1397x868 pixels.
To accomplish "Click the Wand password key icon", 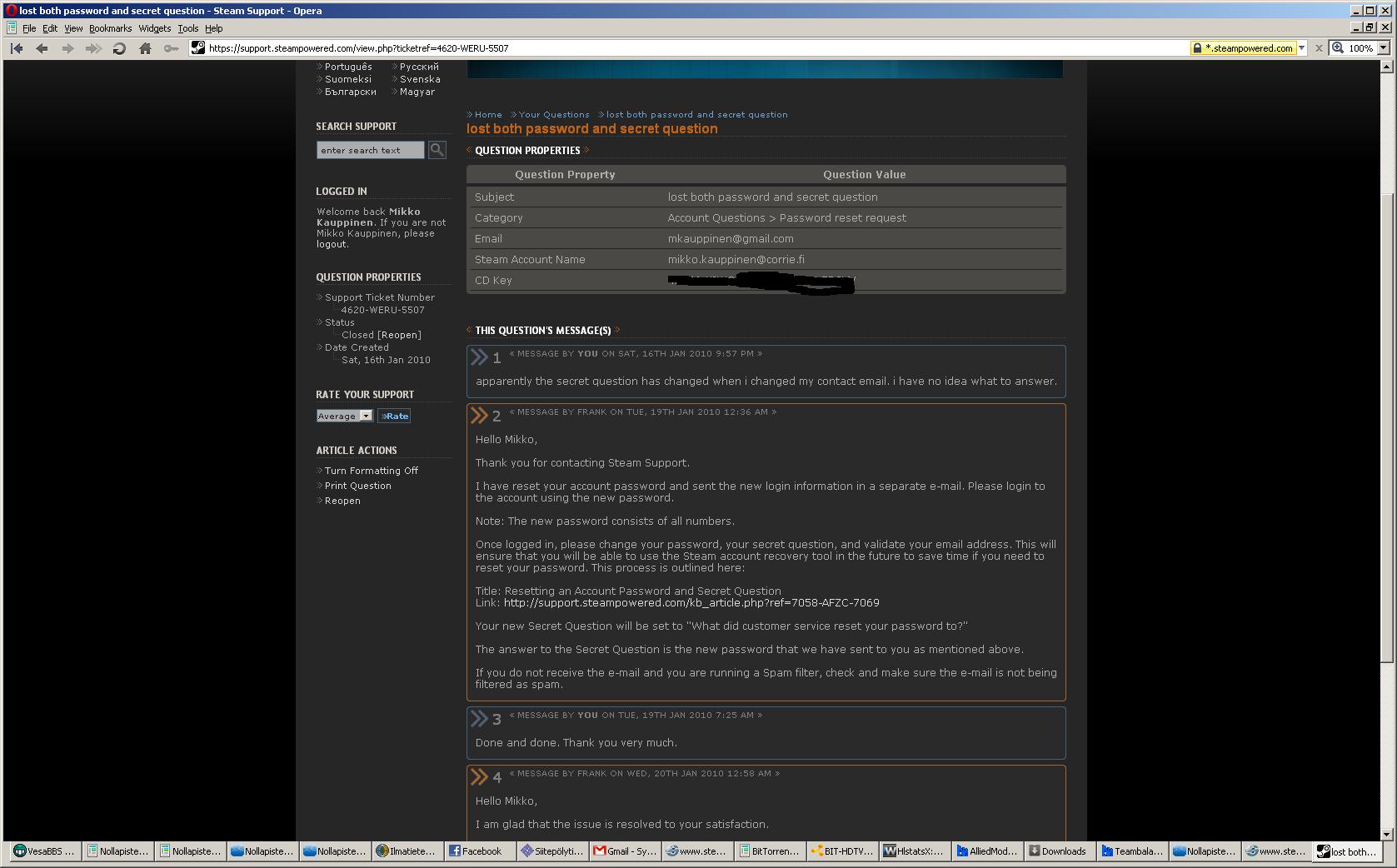I will tap(171, 48).
